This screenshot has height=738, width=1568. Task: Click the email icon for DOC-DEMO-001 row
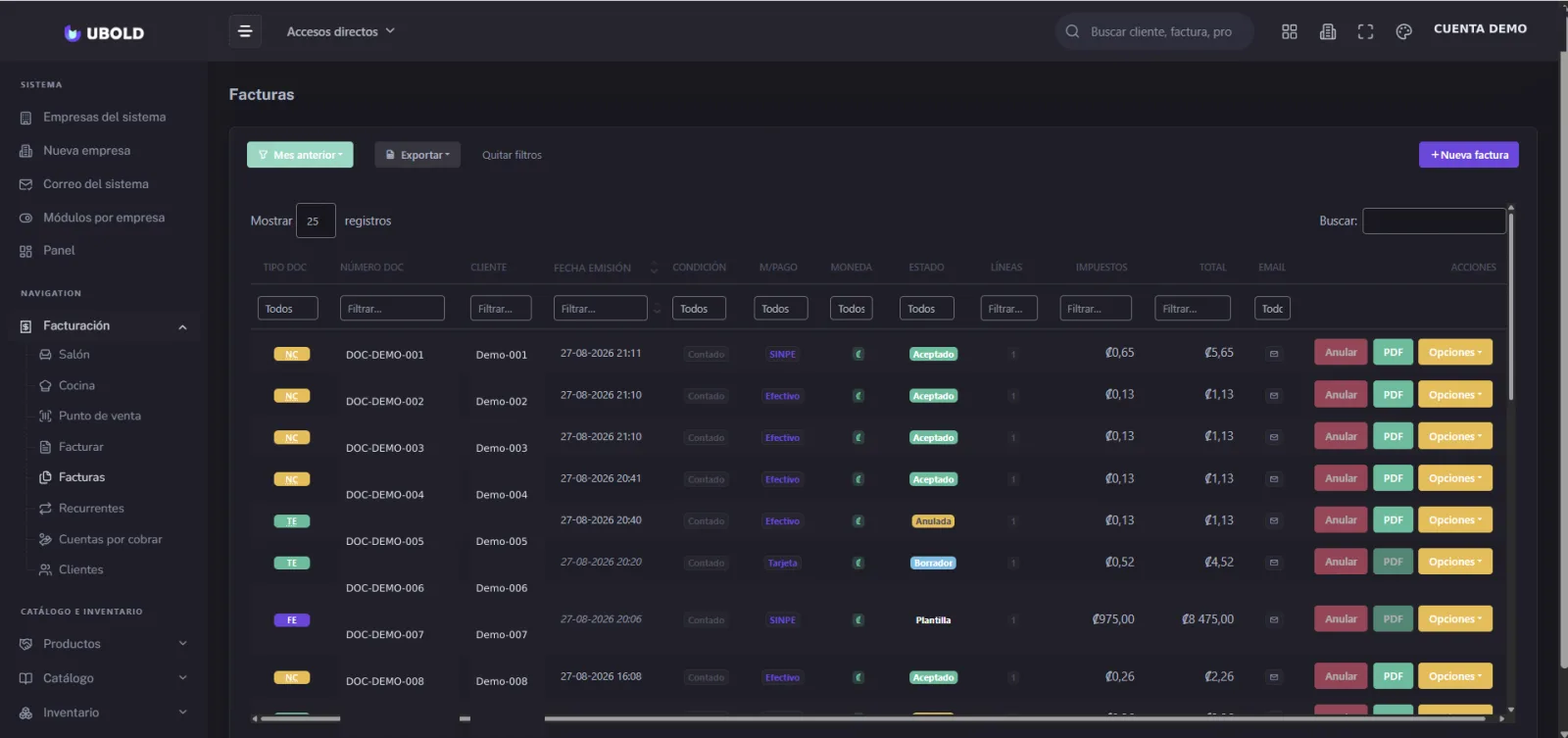pyautogui.click(x=1274, y=354)
